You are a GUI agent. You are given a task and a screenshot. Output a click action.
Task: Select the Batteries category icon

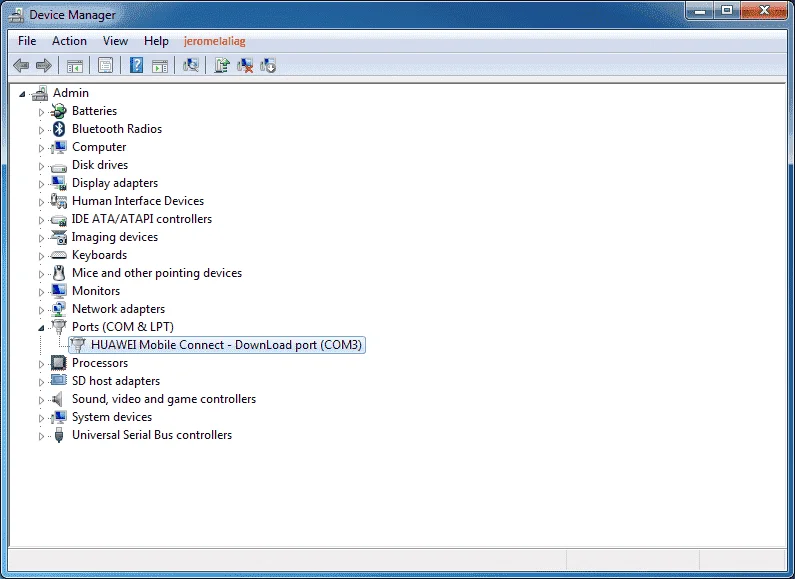pos(59,111)
